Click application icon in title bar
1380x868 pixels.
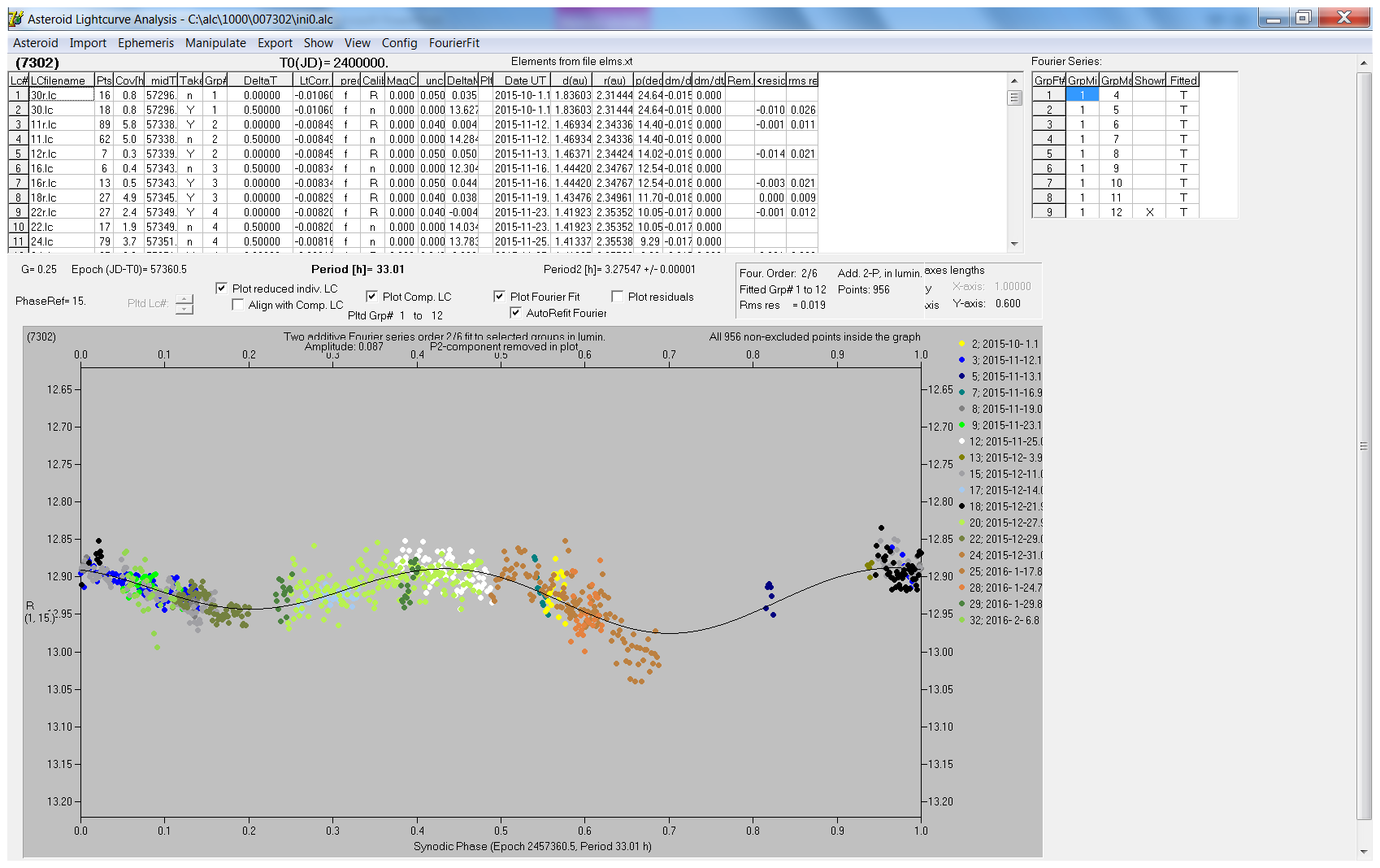(x=16, y=19)
